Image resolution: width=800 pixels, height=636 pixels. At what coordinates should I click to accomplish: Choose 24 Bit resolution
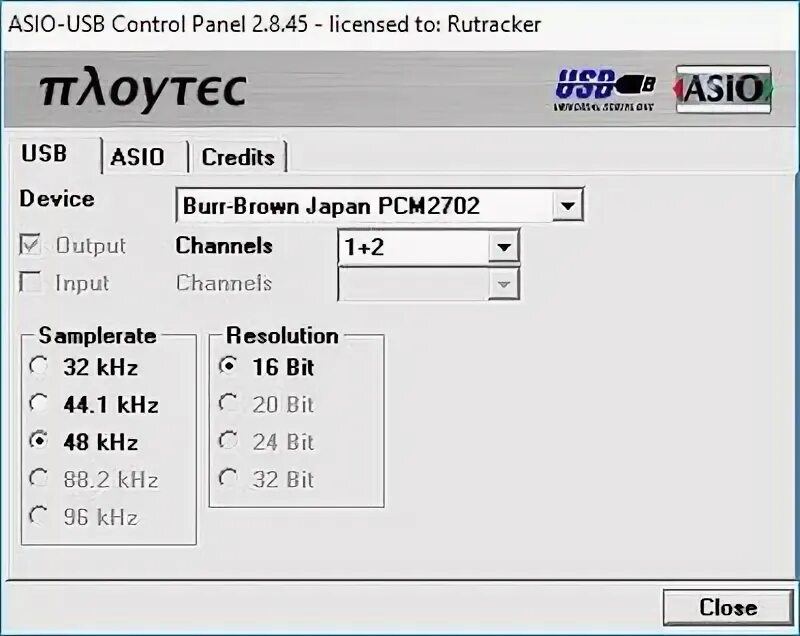[x=228, y=440]
